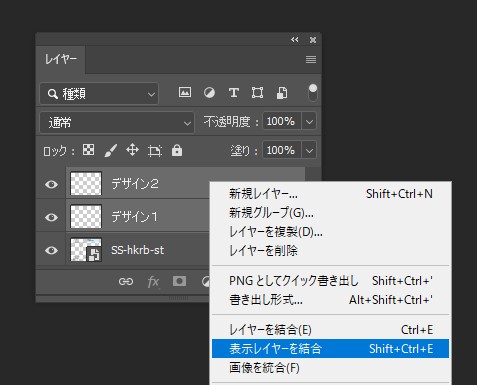Hide the デザイン1 layer

[51, 217]
